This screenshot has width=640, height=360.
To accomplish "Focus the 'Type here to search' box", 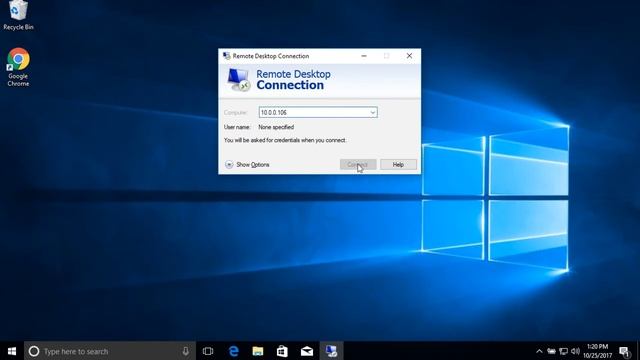I will [x=110, y=351].
